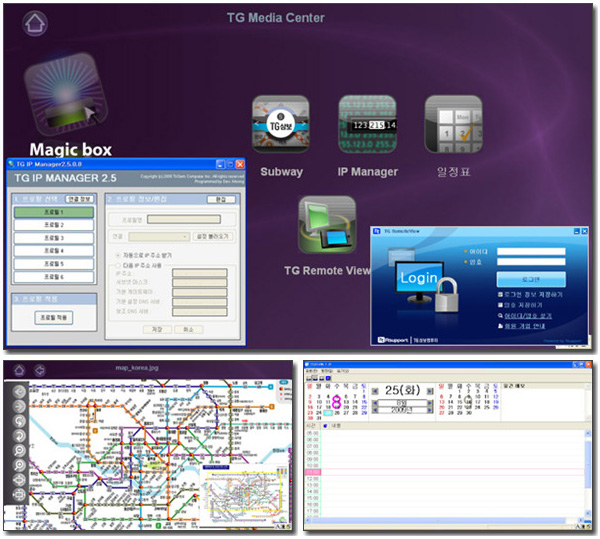600x539 pixels.
Task: Open the Magic box app icon
Action: [x=66, y=94]
